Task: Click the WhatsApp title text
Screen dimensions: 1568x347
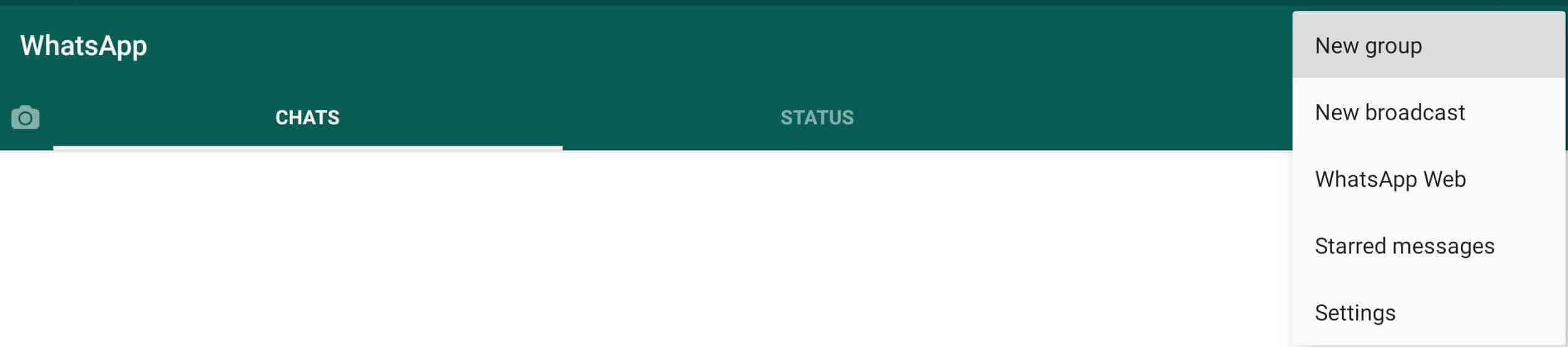Action: coord(84,46)
